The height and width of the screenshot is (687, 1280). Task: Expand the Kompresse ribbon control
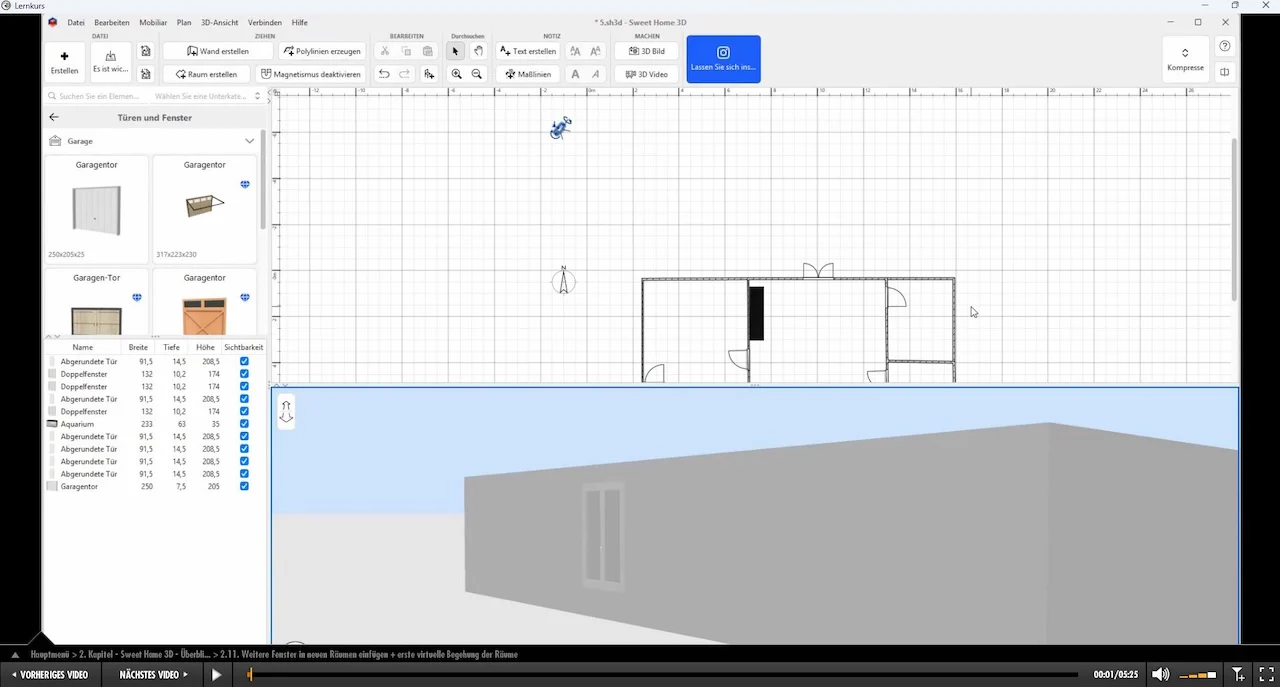(x=1185, y=59)
